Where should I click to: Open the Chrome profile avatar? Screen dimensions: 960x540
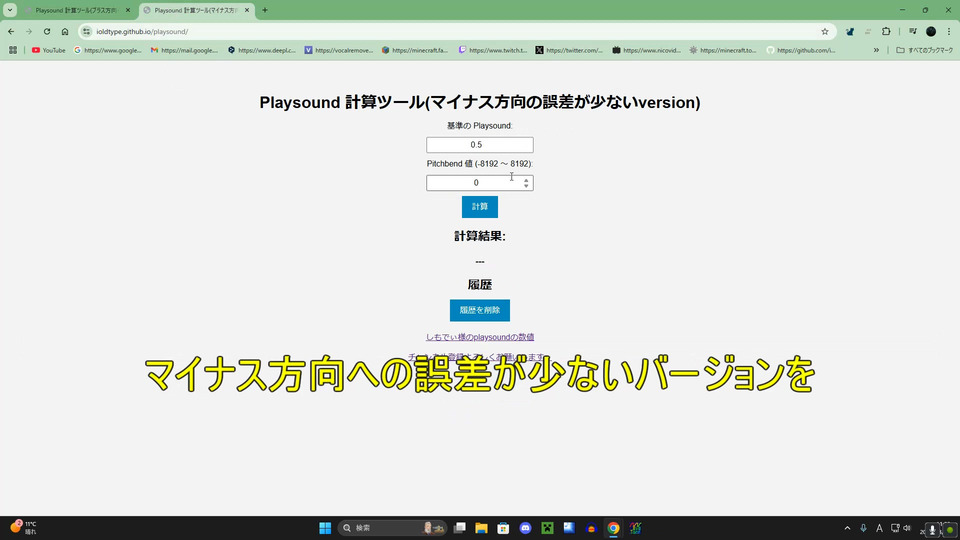pos(931,31)
